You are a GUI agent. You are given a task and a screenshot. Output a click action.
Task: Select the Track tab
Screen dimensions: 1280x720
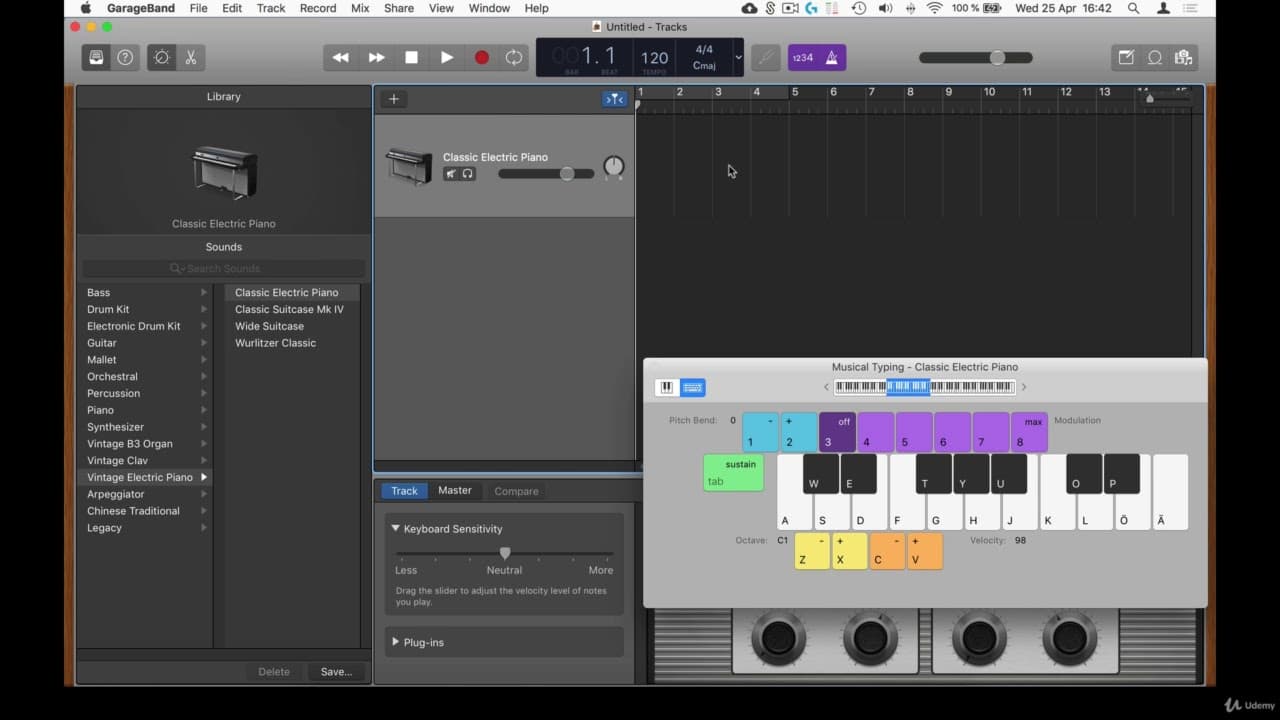tap(404, 491)
